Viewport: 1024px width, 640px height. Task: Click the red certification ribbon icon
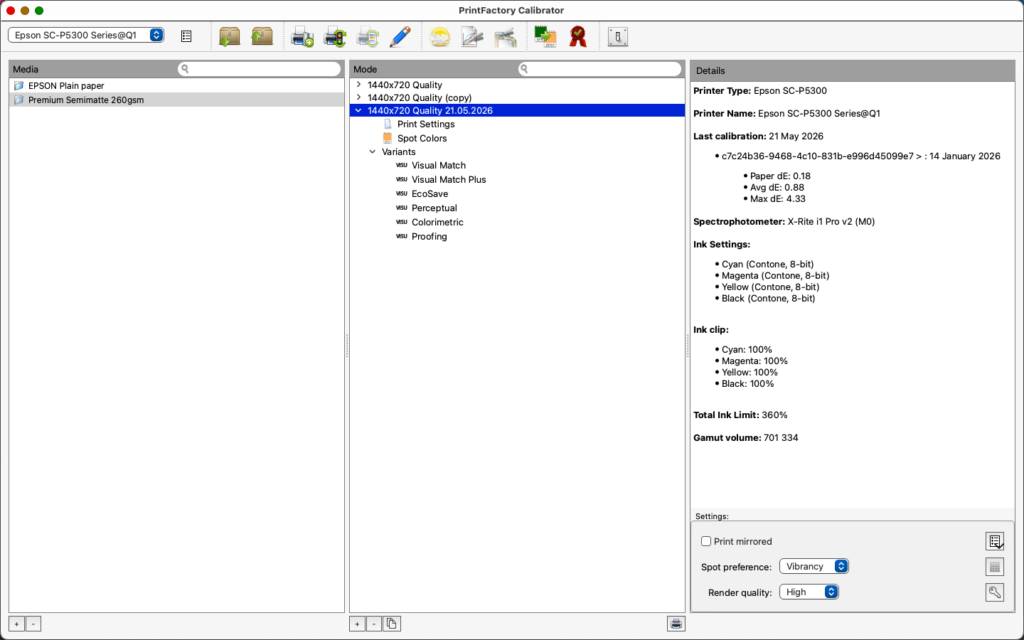pyautogui.click(x=577, y=36)
